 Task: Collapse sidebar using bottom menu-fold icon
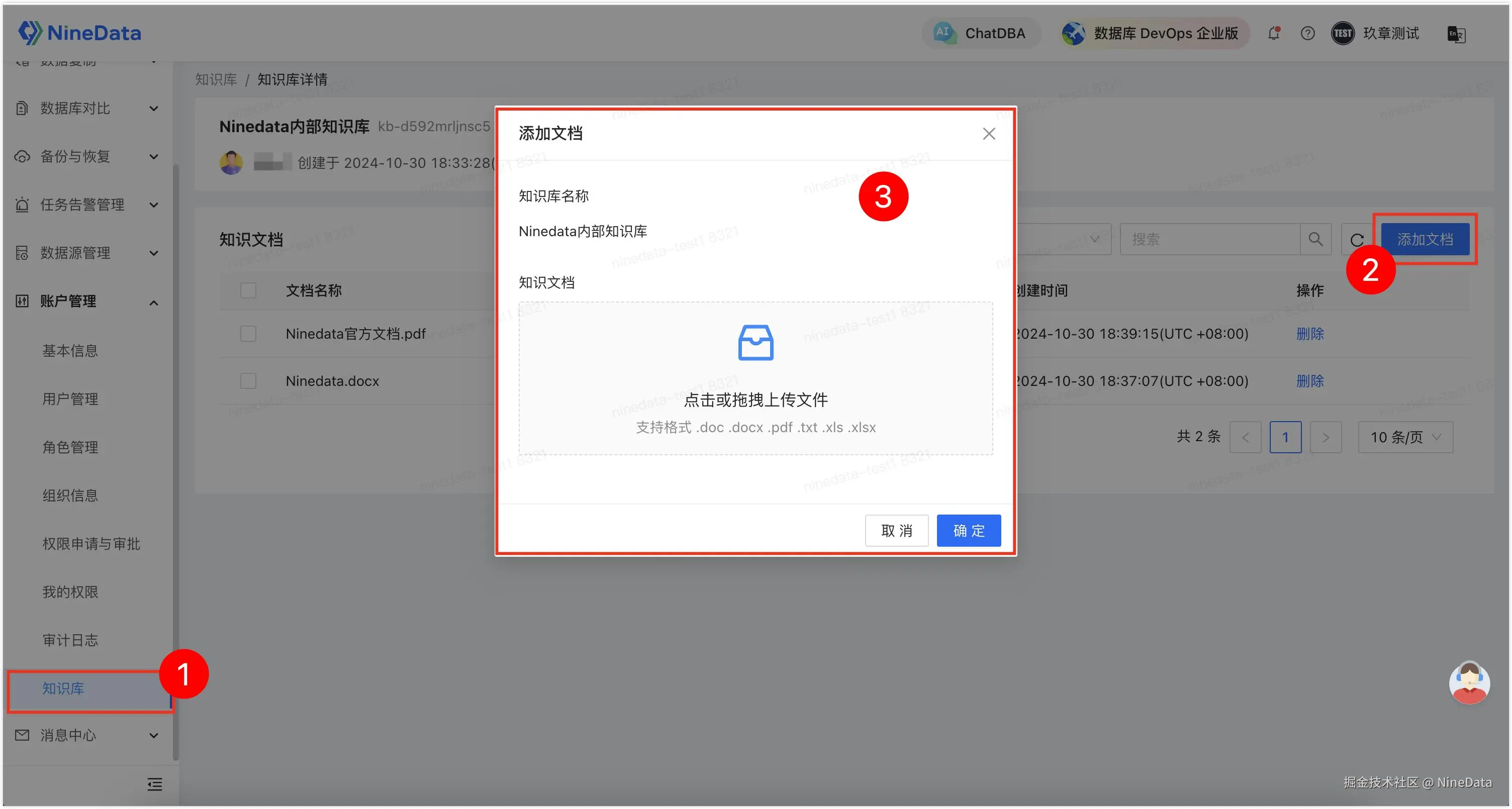(x=154, y=784)
